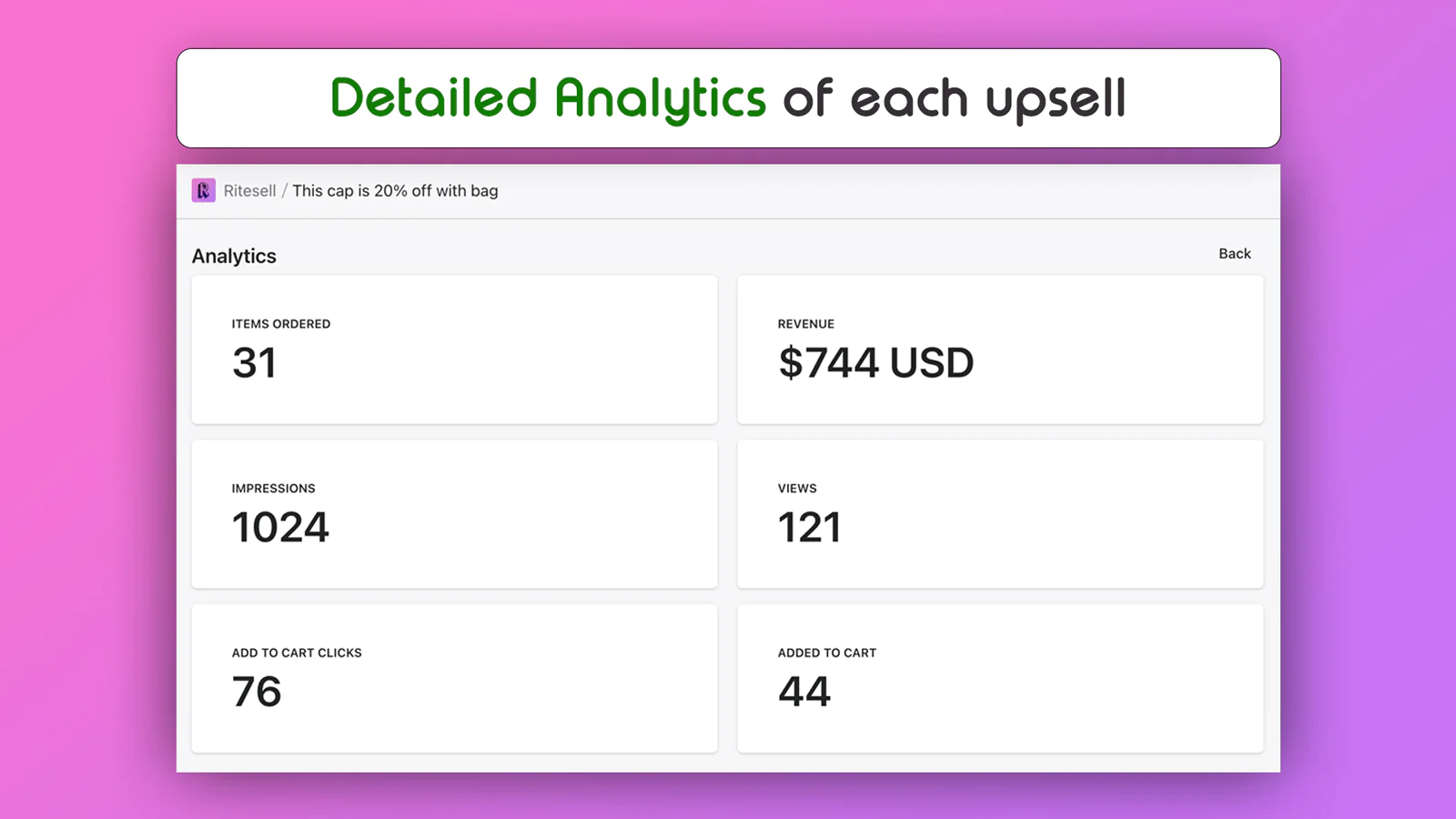
Task: Select the Views card
Action: click(1000, 514)
